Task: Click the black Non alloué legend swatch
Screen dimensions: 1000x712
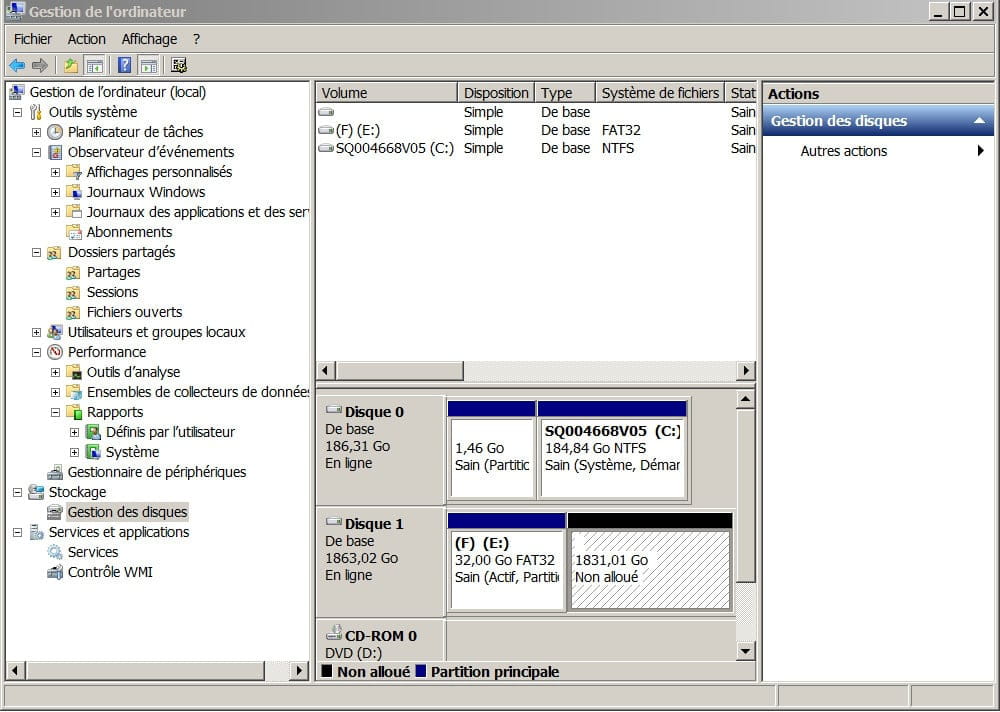Action: pos(327,671)
